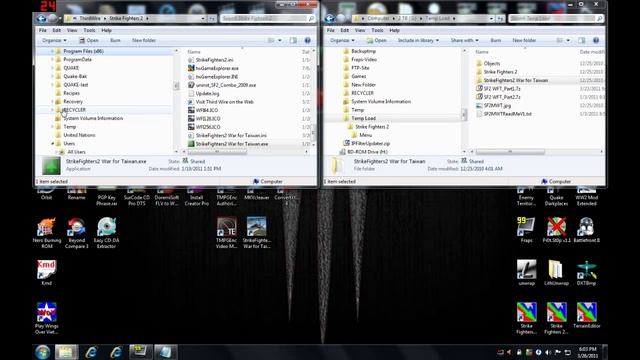Launch the DXTBmp desktop icon
Screen dimensions: 640x360
point(587,272)
